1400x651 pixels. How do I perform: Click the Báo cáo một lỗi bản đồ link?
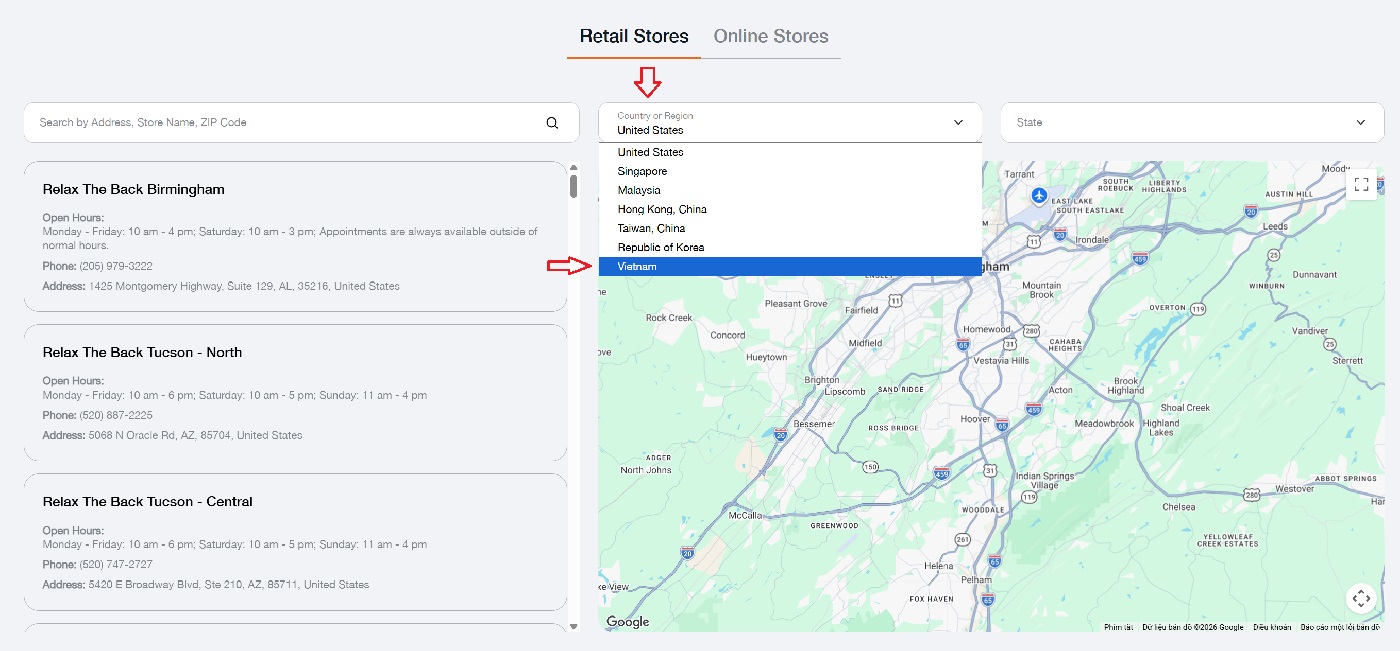click(x=1341, y=627)
